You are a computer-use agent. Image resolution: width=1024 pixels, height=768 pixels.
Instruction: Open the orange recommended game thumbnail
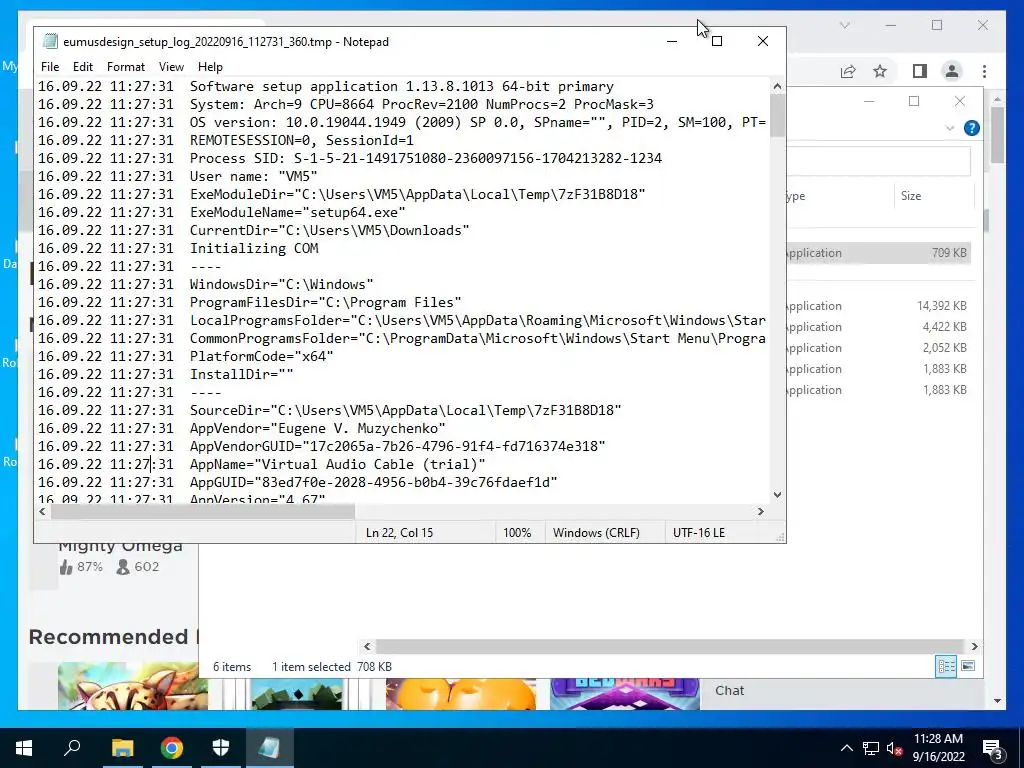tap(460, 694)
